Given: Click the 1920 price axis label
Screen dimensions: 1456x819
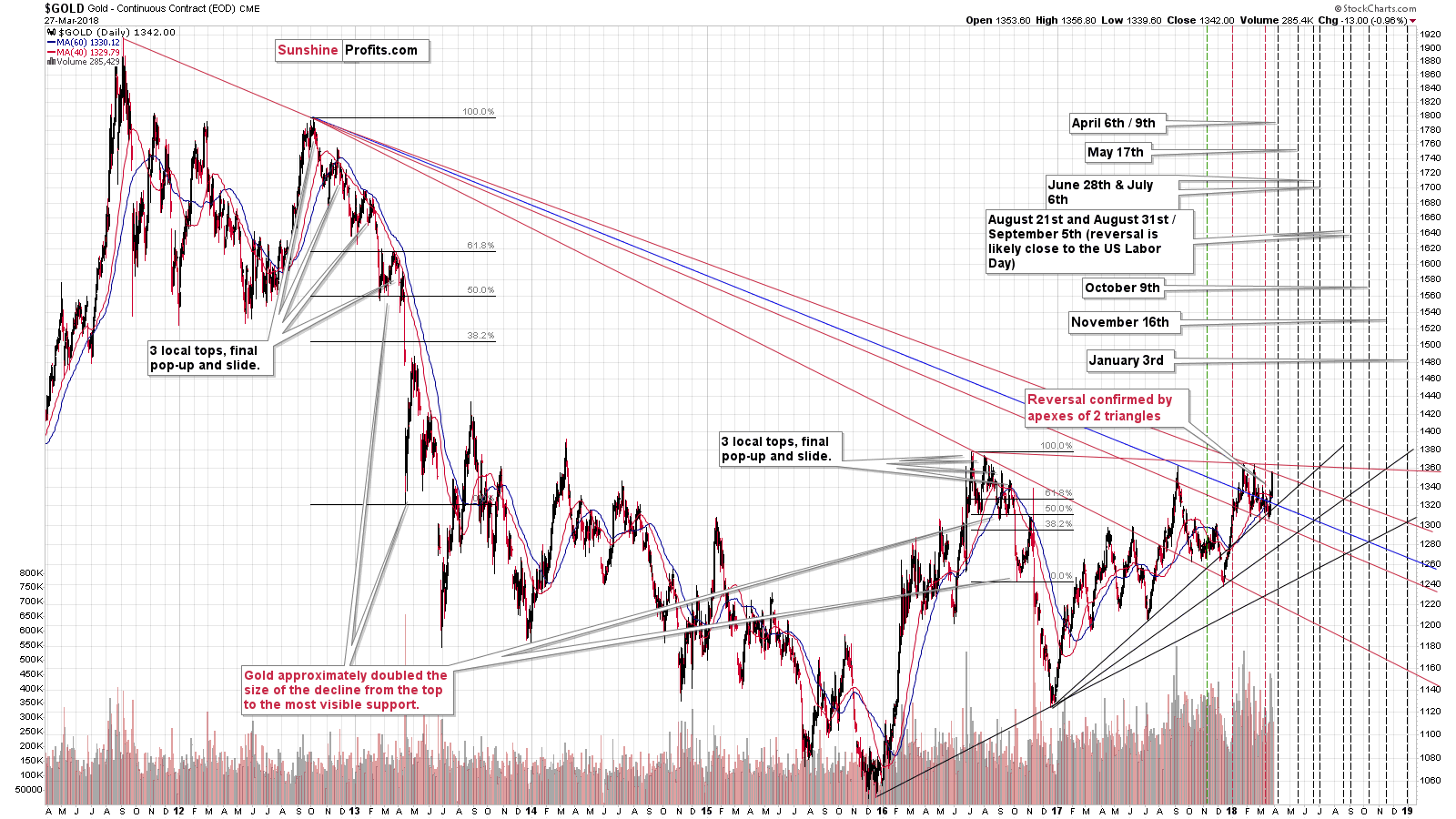Looking at the screenshot, I should tap(1430, 34).
